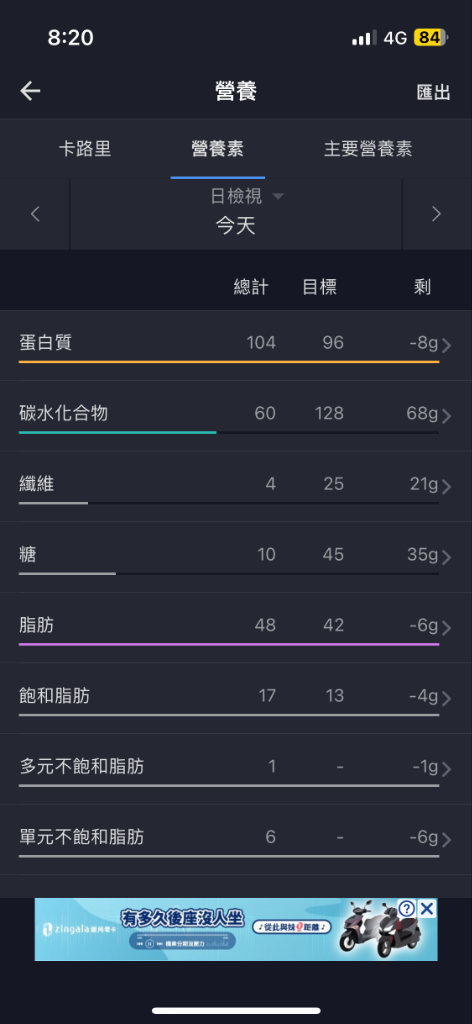Viewport: 472px width, 1024px height.
Task: Switch to the 卡路里 tab
Action: [85, 148]
